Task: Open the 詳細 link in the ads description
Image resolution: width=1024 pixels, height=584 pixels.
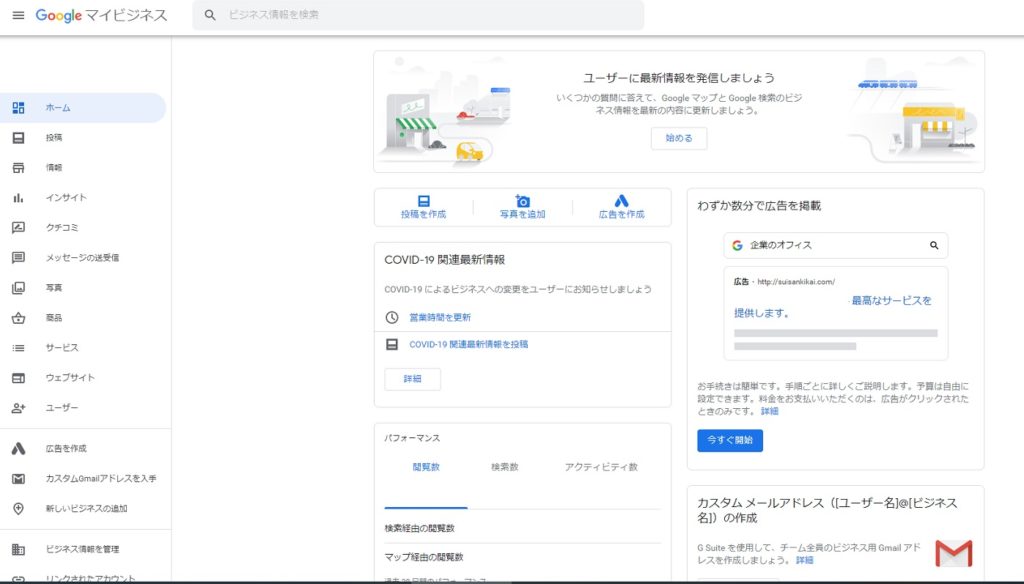Action: coord(769,412)
